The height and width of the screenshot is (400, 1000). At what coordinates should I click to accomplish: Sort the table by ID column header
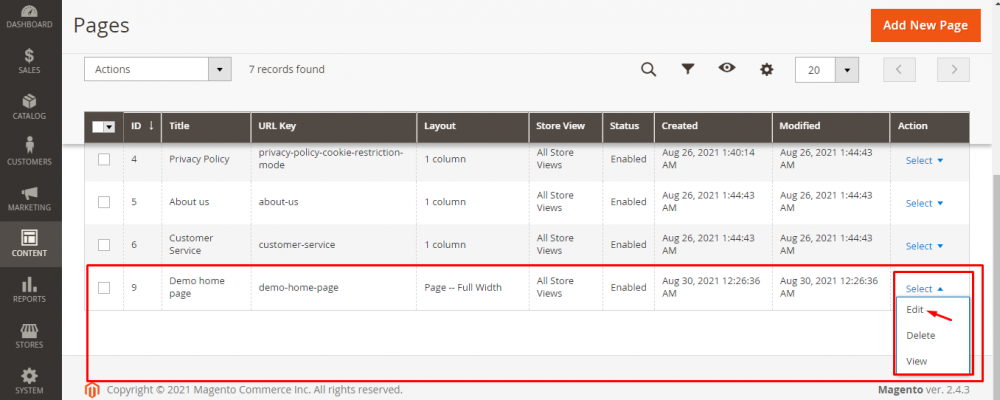pos(141,126)
